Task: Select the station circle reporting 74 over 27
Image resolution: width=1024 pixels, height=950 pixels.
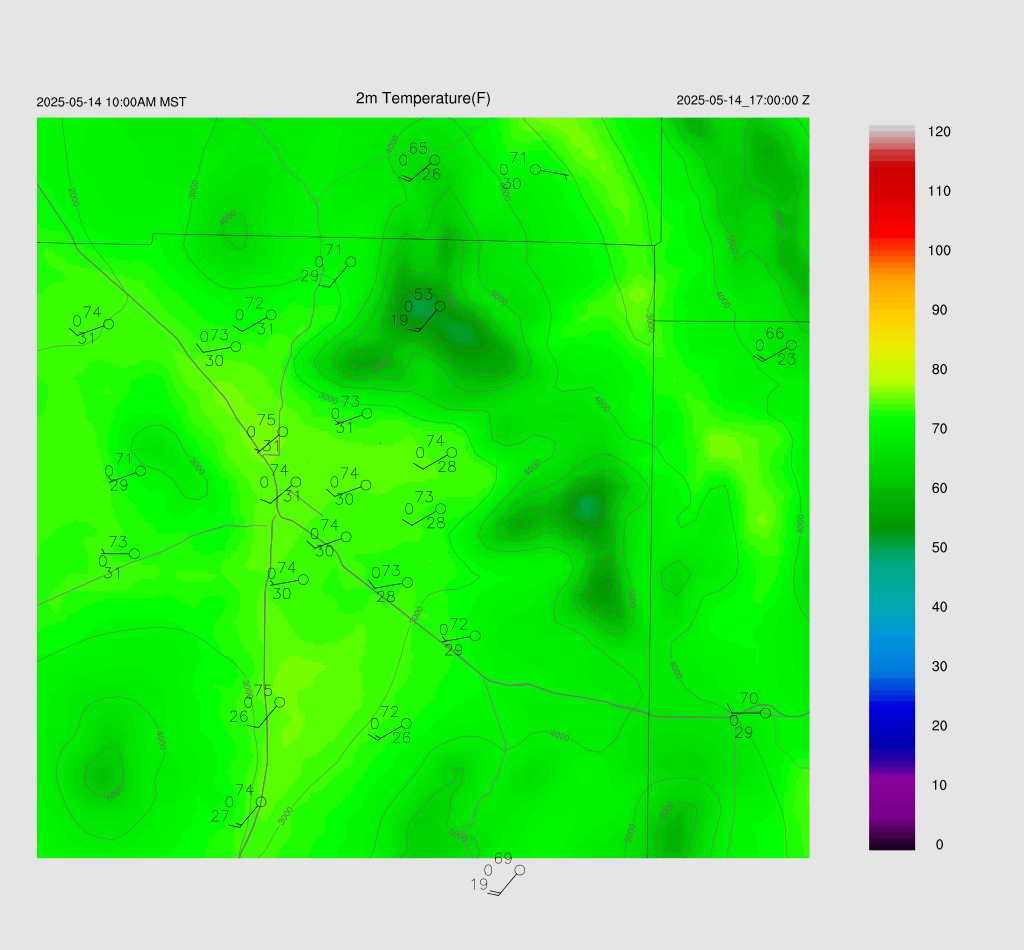Action: pos(261,802)
